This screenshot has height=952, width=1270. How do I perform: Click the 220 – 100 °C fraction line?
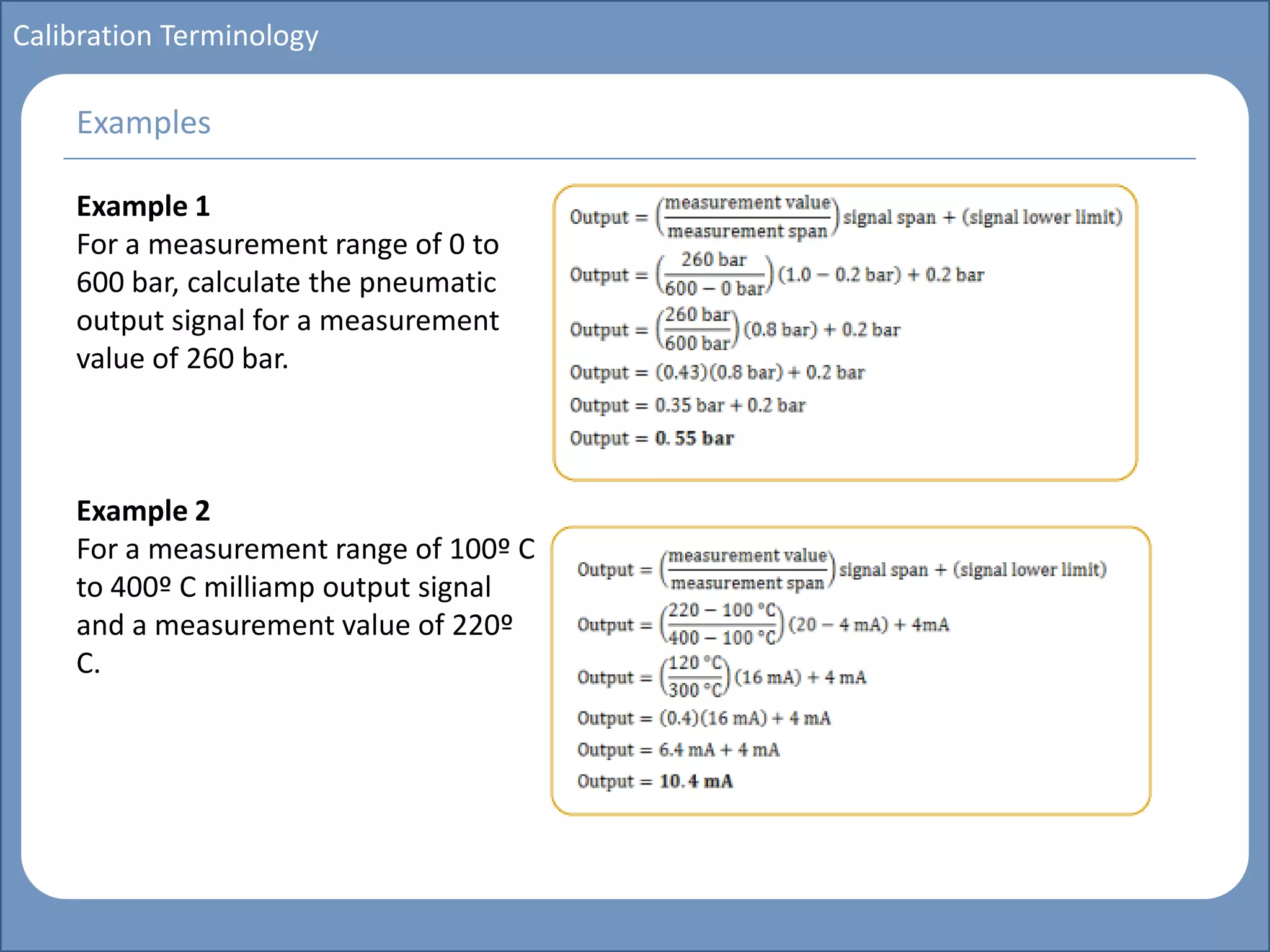coord(763,624)
